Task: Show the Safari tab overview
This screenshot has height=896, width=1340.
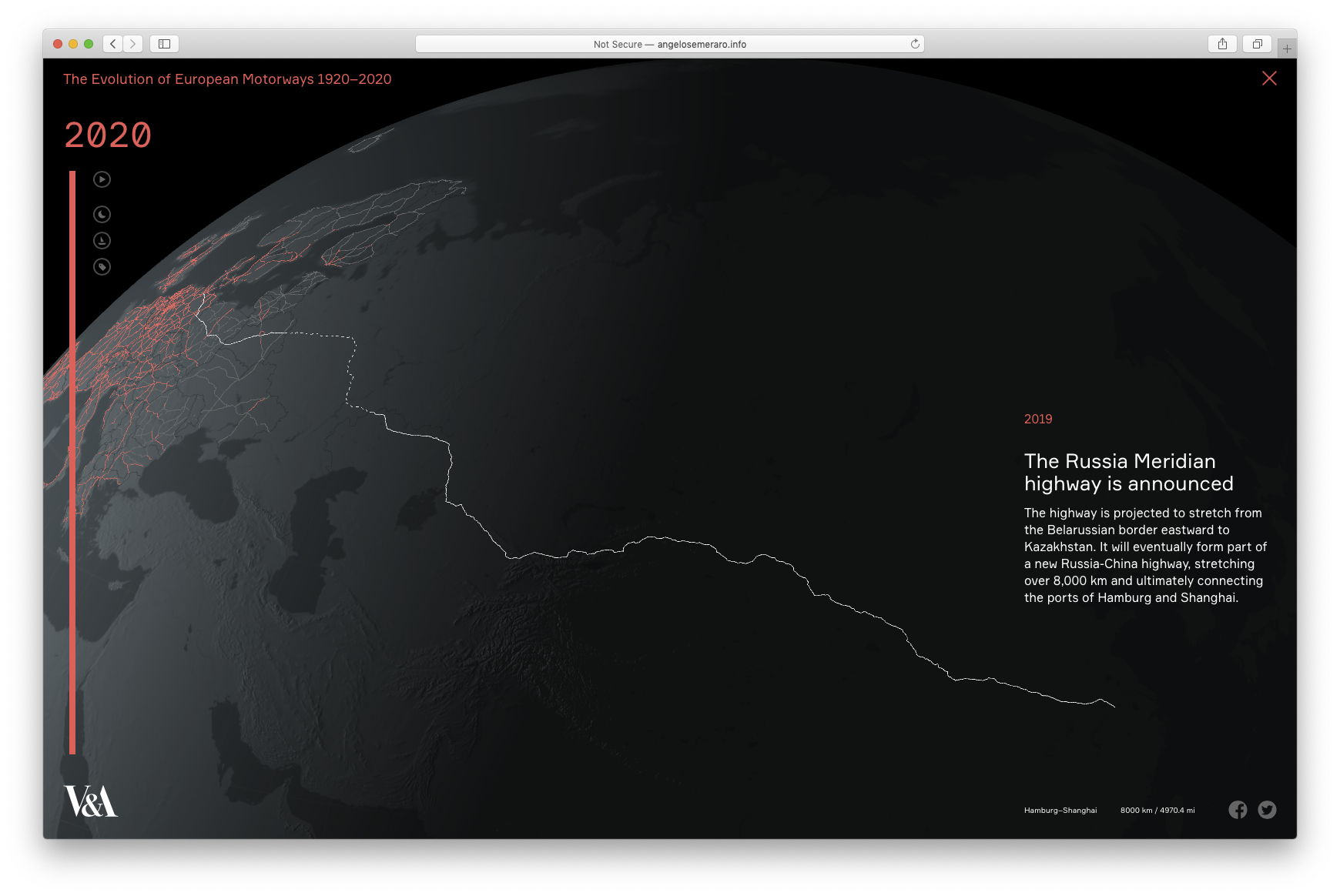Action: pos(1257,44)
